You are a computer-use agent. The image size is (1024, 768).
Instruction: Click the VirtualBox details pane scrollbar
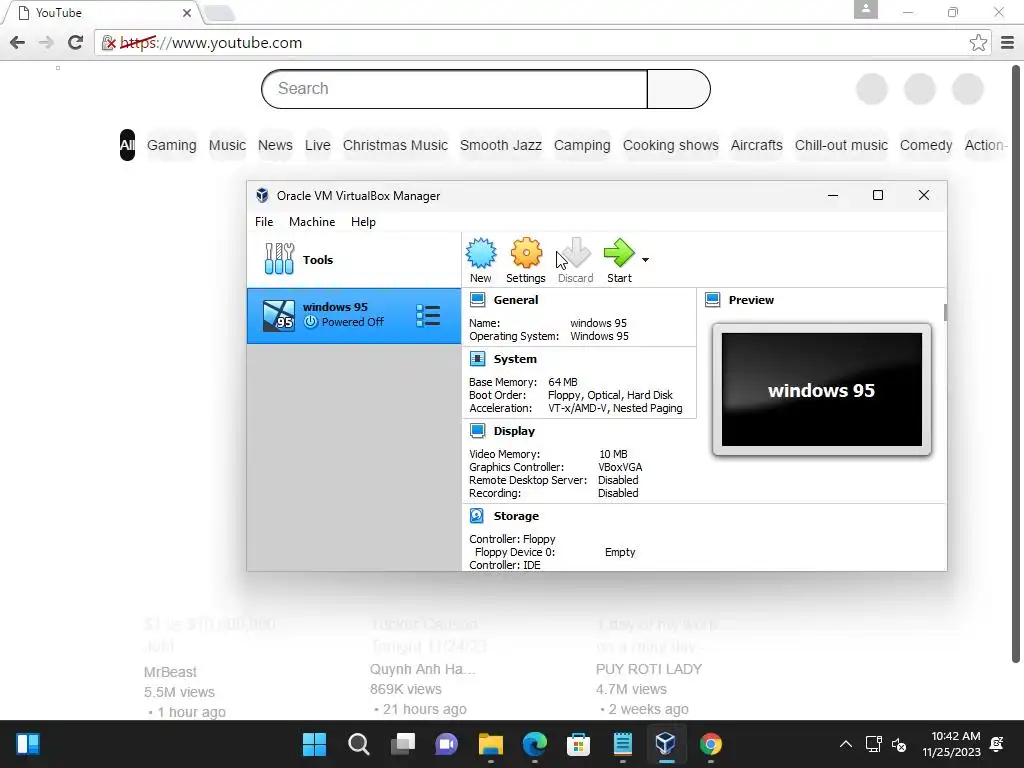(944, 312)
